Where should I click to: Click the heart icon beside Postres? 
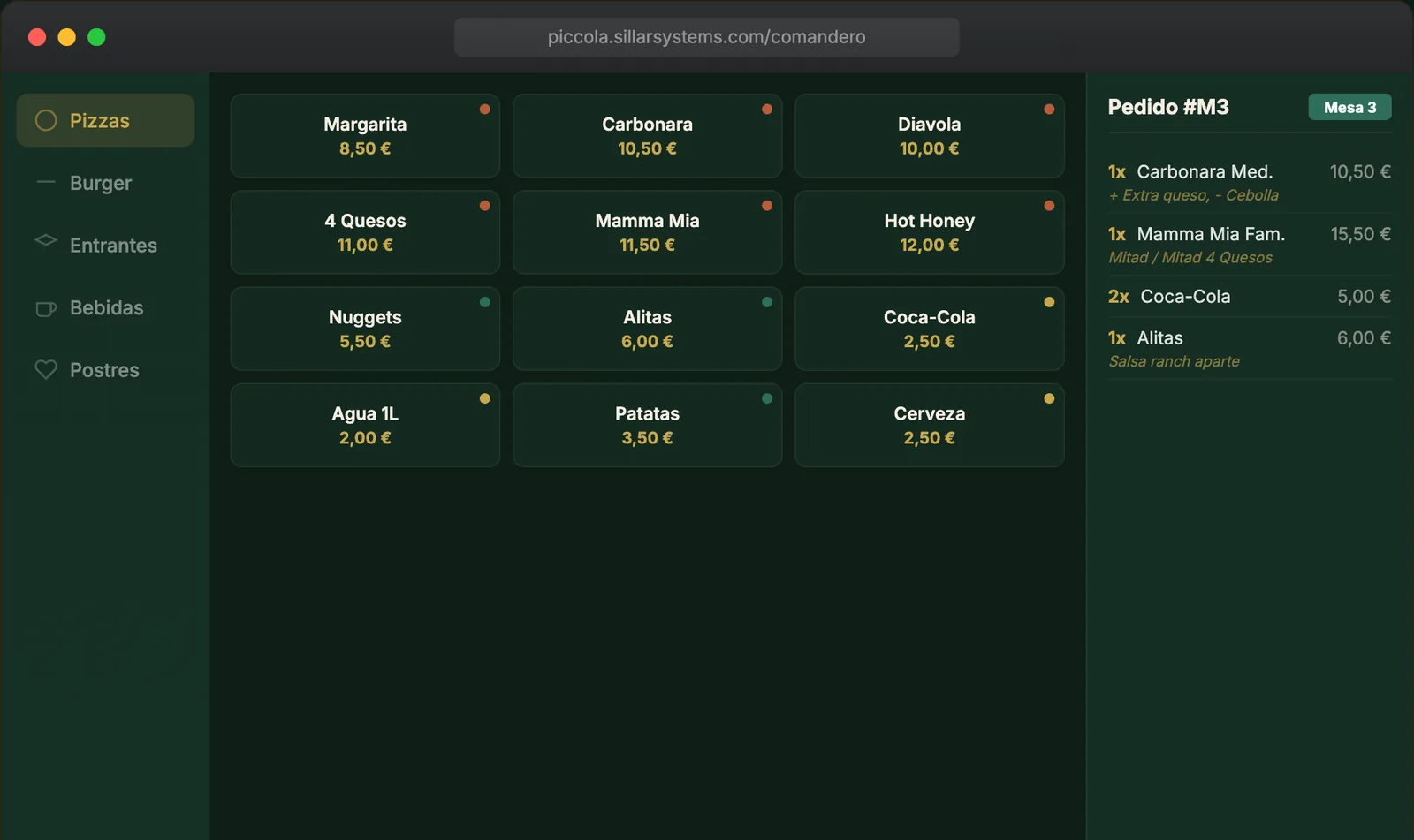[x=46, y=369]
